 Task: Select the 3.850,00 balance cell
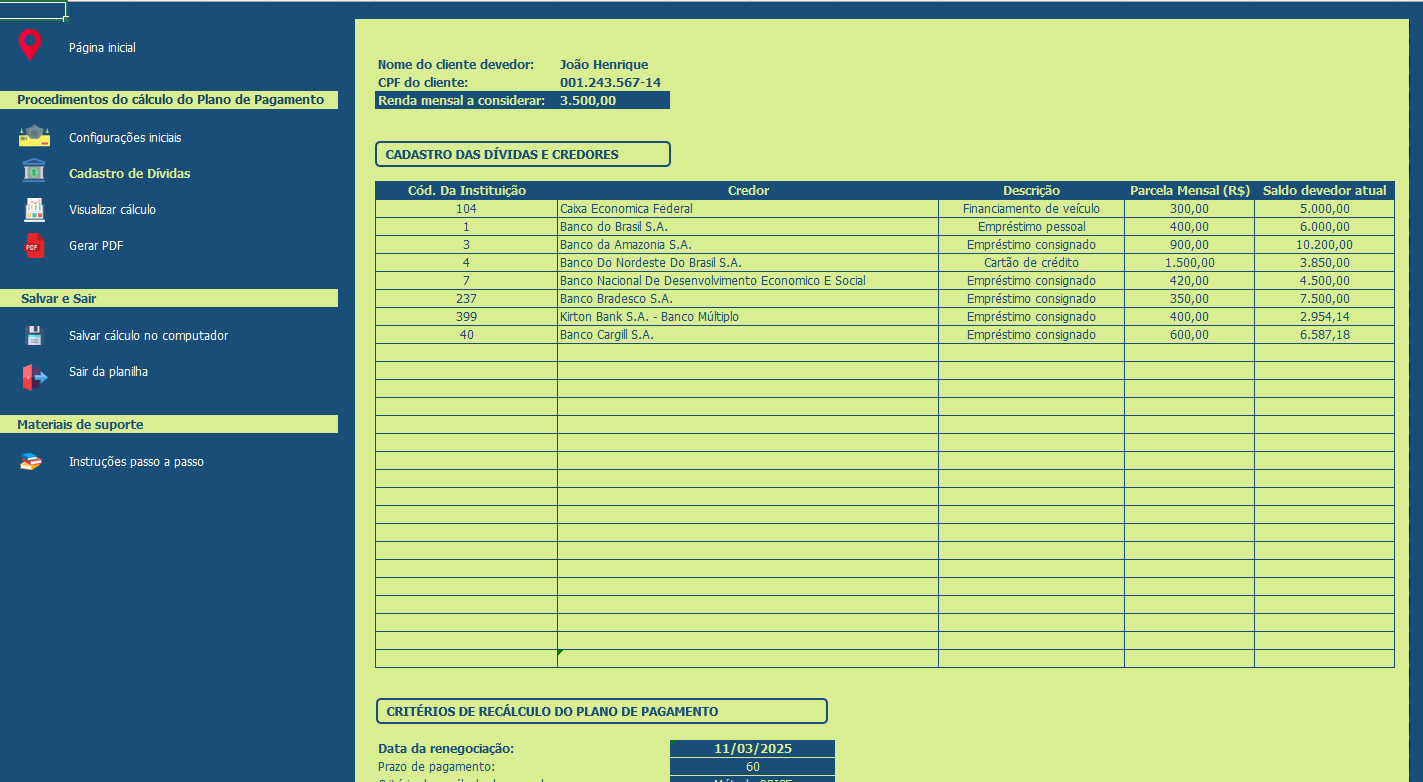tap(1324, 263)
